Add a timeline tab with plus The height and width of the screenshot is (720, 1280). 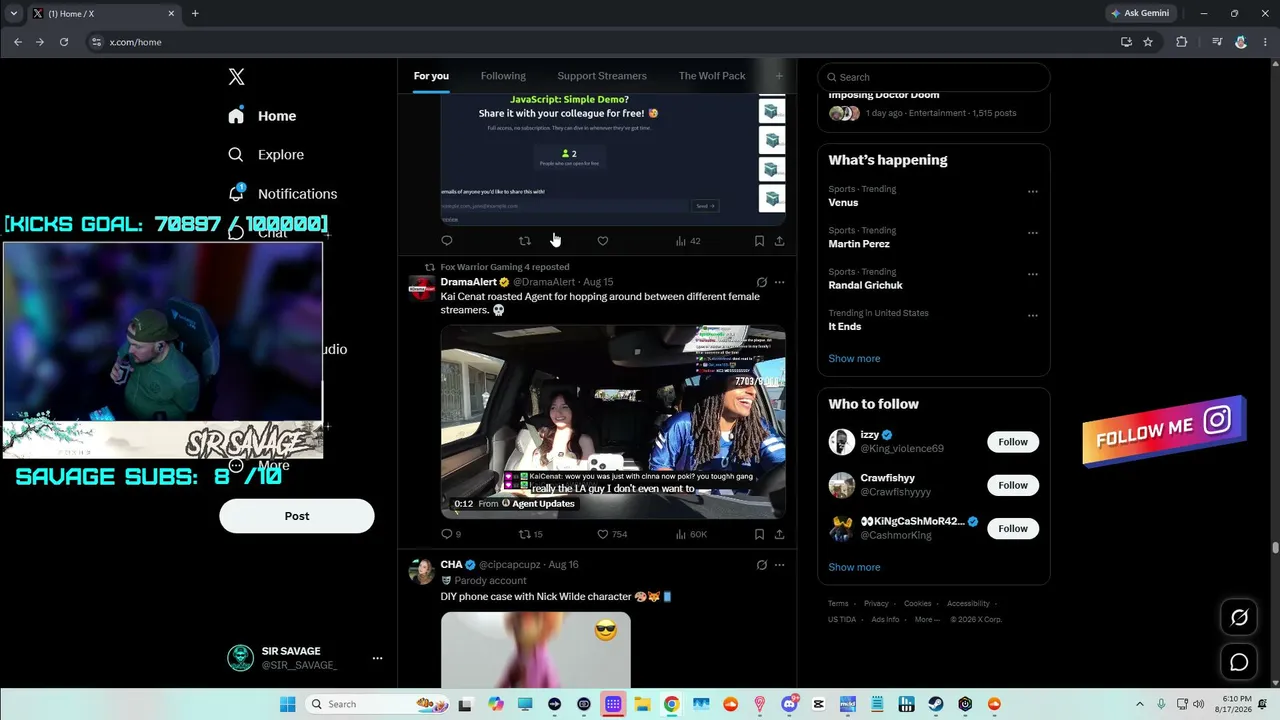780,76
